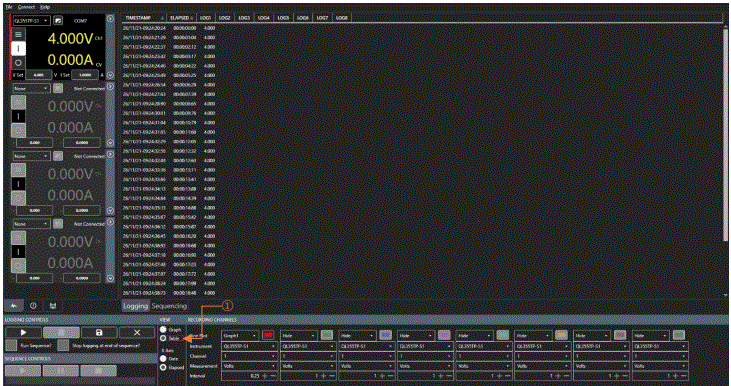
Task: Decrease last channel interval with minus
Action: click(x=683, y=375)
